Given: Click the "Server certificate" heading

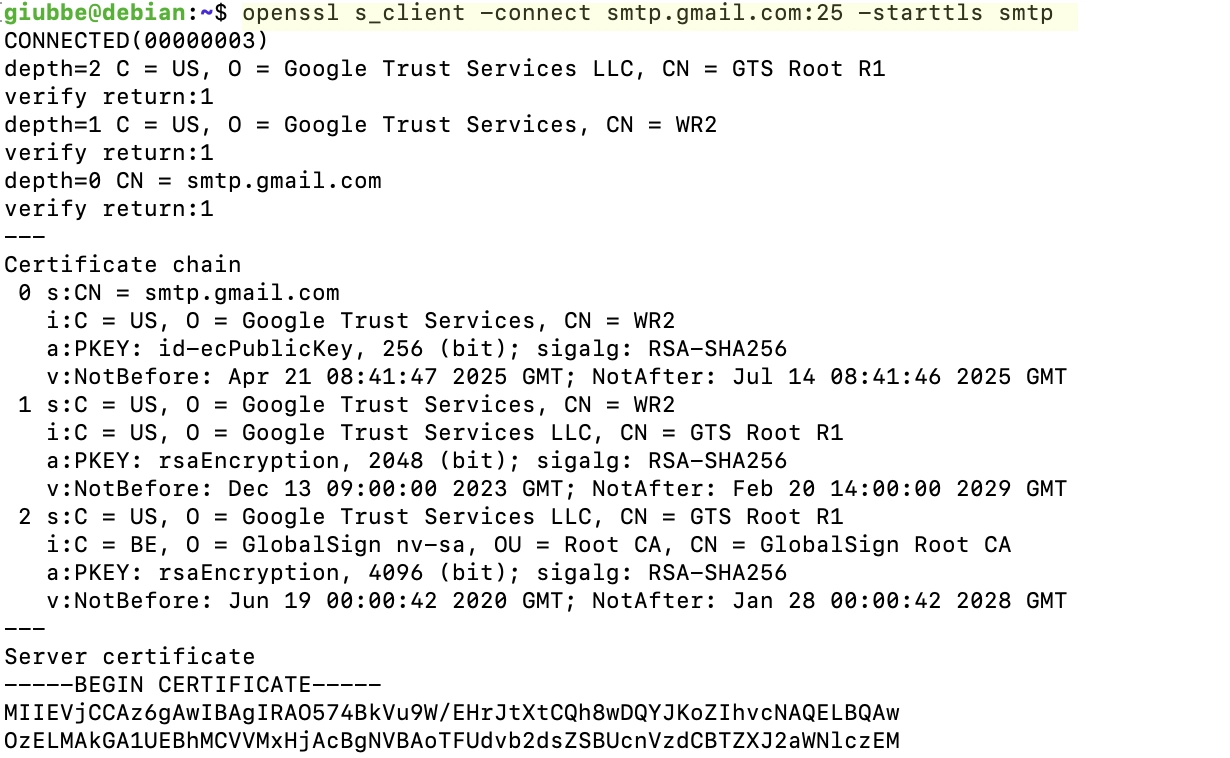Looking at the screenshot, I should tap(129, 657).
